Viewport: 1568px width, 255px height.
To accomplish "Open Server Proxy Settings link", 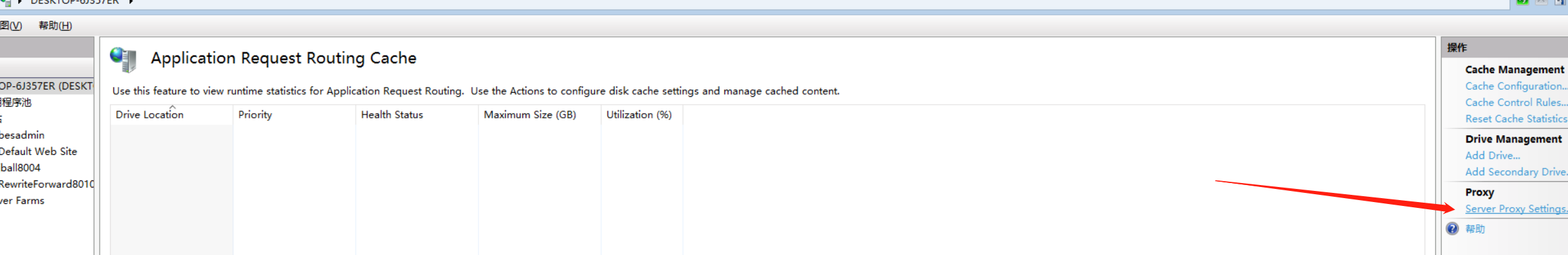I will coord(1516,209).
